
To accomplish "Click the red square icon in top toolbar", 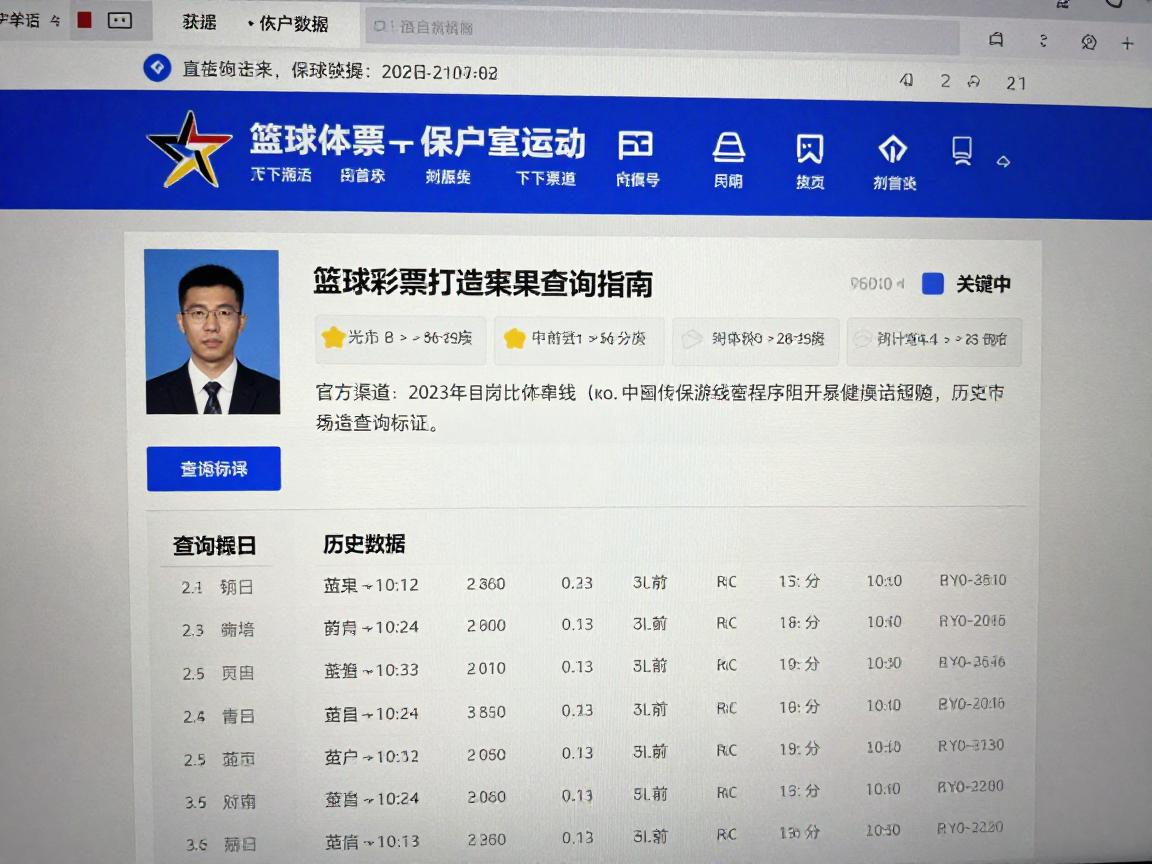I will tap(85, 19).
